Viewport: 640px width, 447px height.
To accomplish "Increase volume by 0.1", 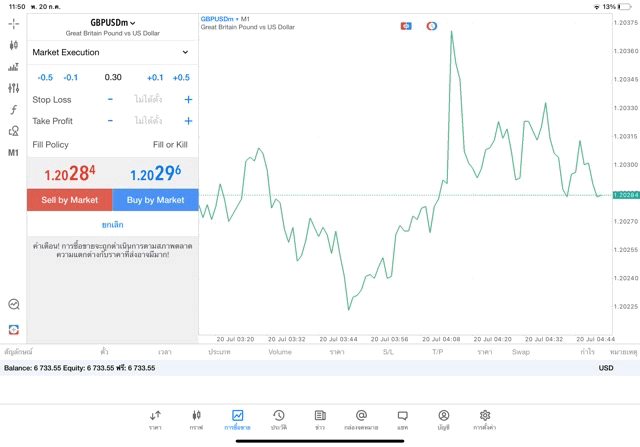I will point(155,78).
